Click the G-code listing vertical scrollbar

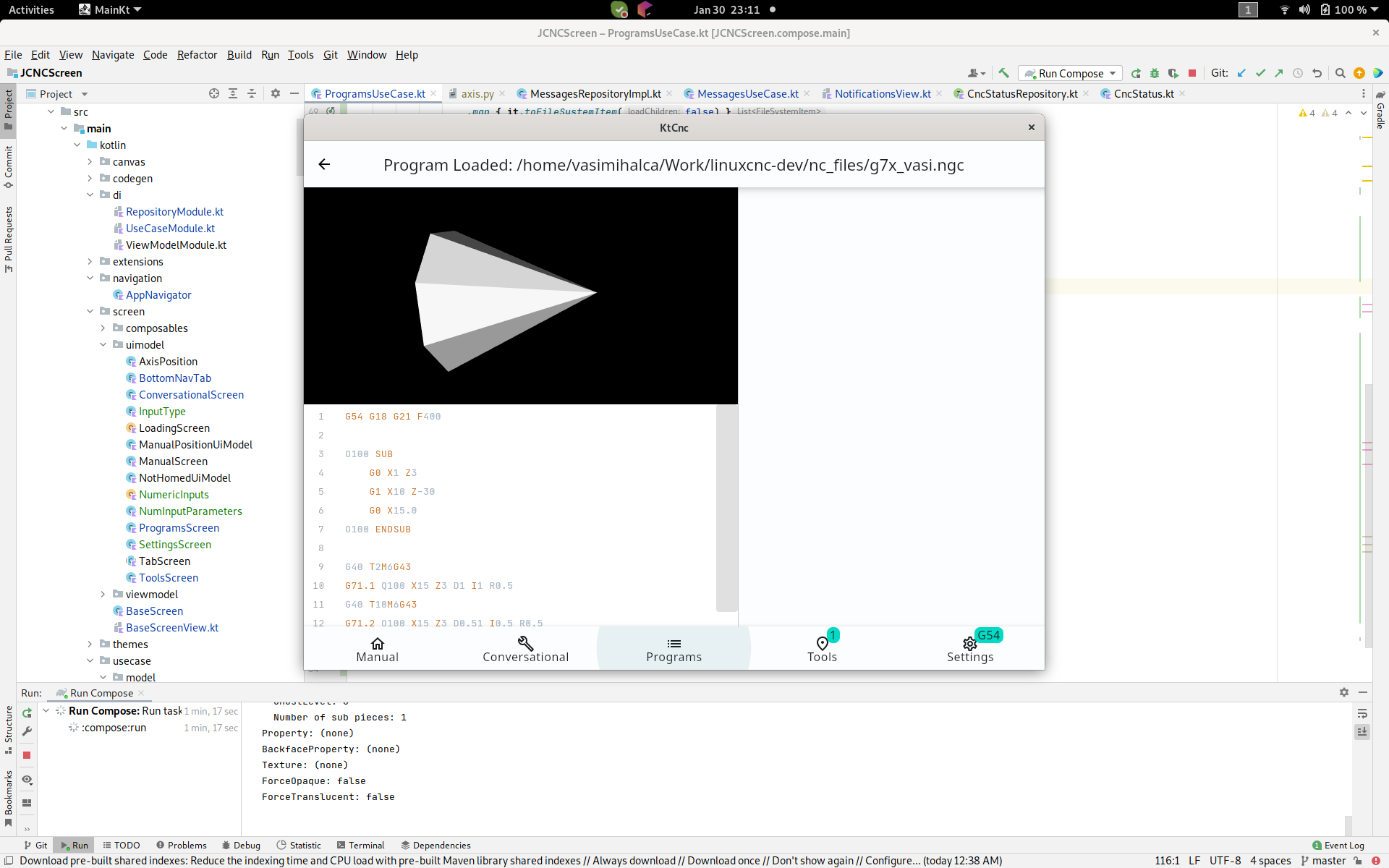(x=726, y=508)
